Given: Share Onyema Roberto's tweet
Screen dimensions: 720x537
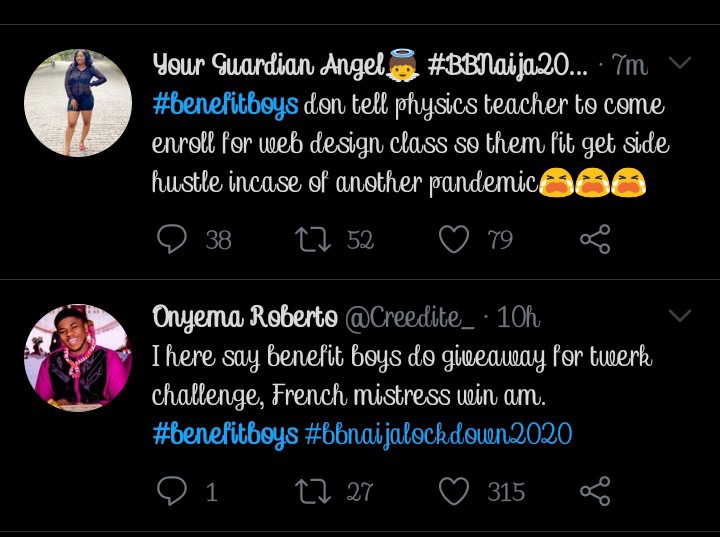Looking at the screenshot, I should pyautogui.click(x=595, y=491).
